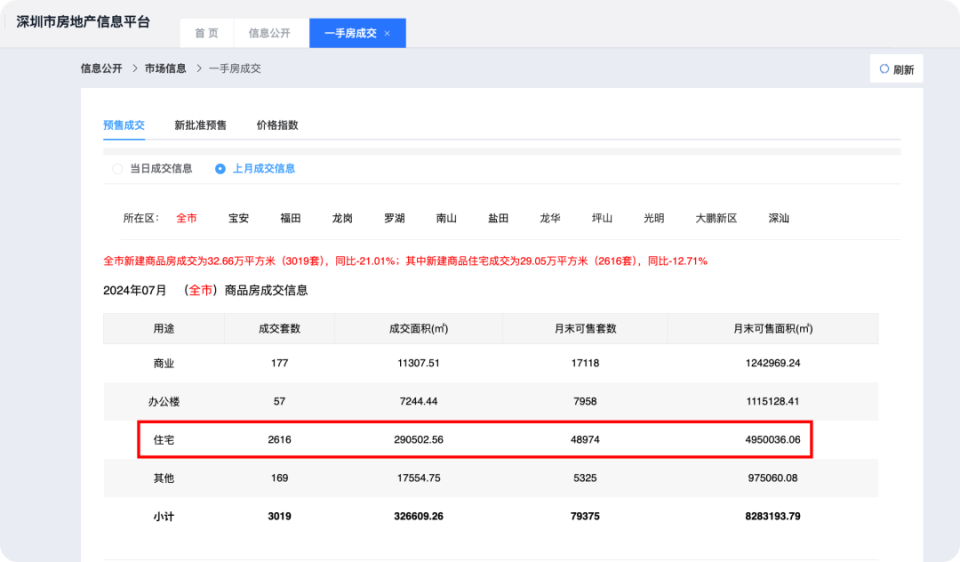Screen dimensions: 960x562
Task: Click the 刷新 button label
Action: [904, 70]
